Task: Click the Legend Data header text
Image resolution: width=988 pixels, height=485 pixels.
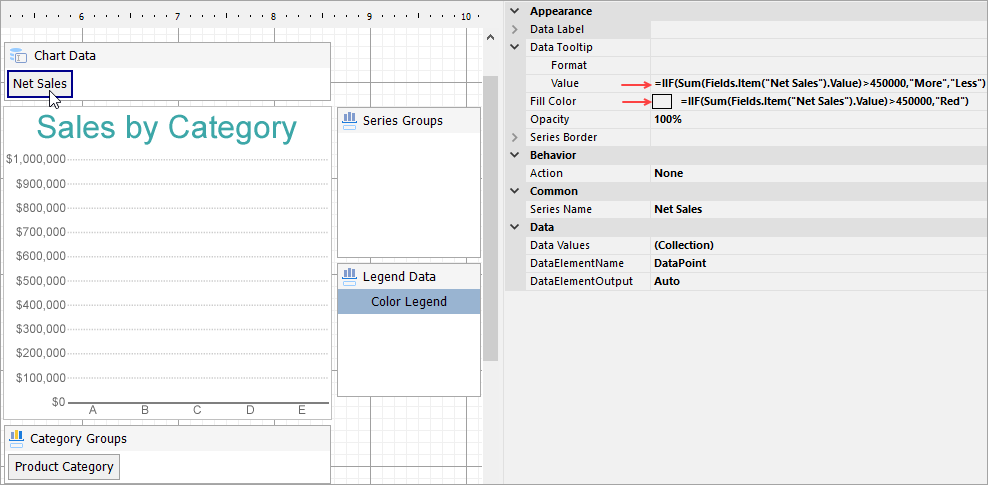Action: click(399, 276)
